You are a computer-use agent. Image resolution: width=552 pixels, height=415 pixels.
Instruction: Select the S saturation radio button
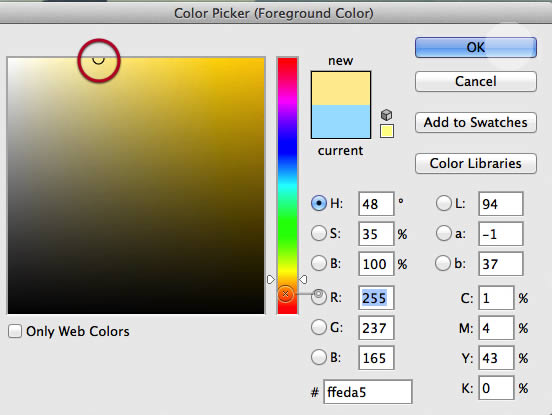[319, 233]
